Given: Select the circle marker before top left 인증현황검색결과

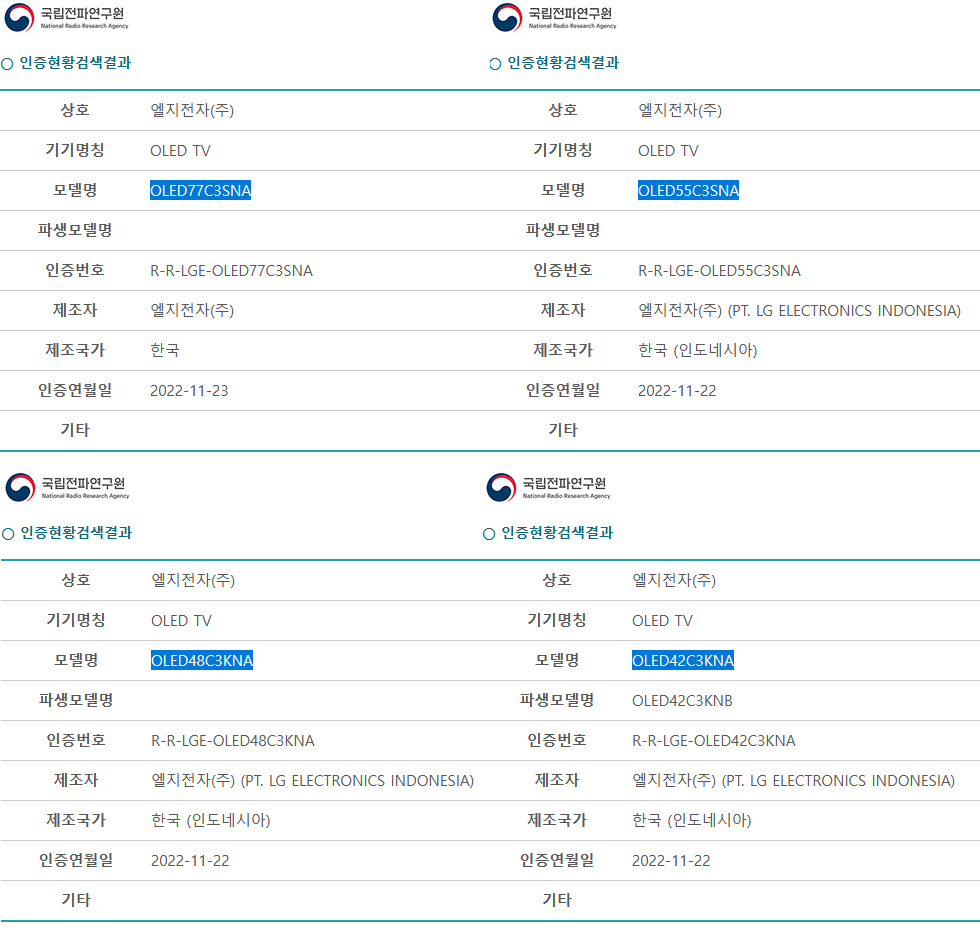Looking at the screenshot, I should (x=9, y=62).
